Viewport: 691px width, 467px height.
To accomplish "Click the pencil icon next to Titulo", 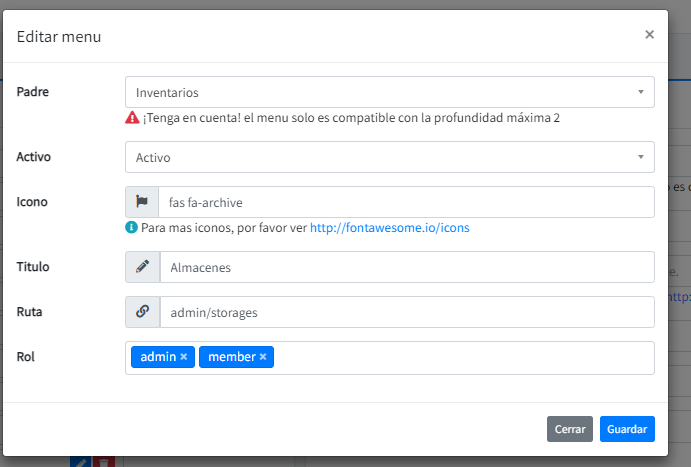I will tap(142, 267).
